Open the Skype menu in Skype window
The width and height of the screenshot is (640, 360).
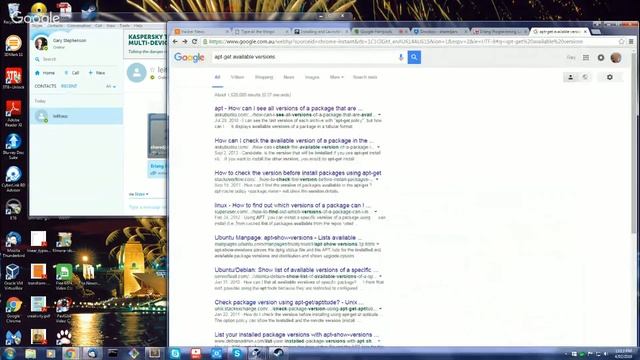(x=37, y=26)
